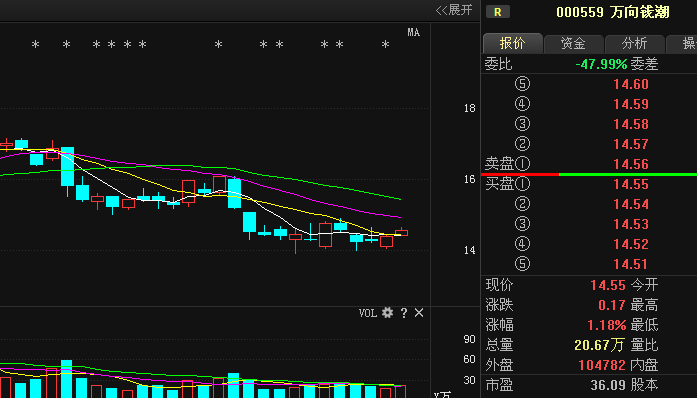Open the VOL indicator label
This screenshot has height=398, width=697.
tap(368, 313)
